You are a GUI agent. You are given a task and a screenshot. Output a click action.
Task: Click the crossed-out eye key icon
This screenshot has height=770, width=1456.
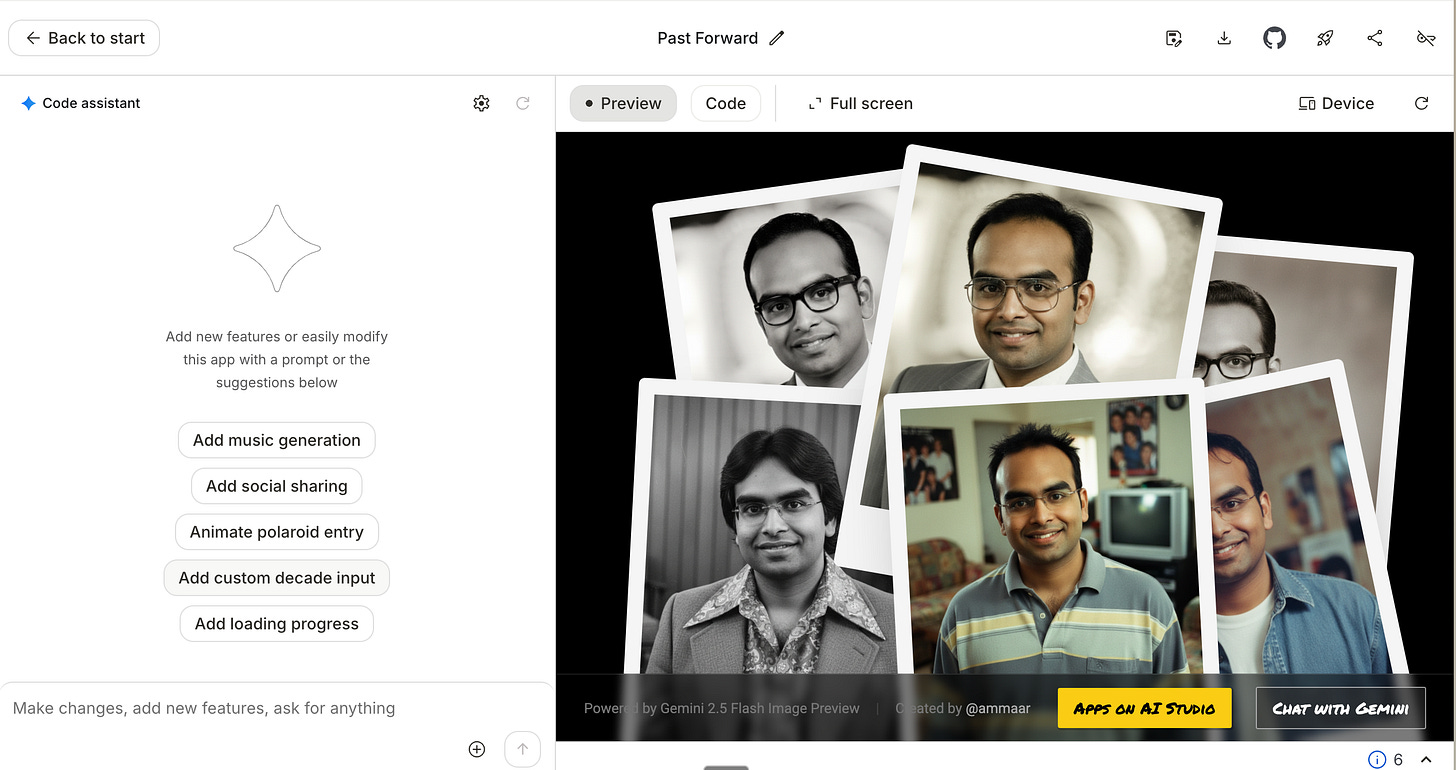1426,38
